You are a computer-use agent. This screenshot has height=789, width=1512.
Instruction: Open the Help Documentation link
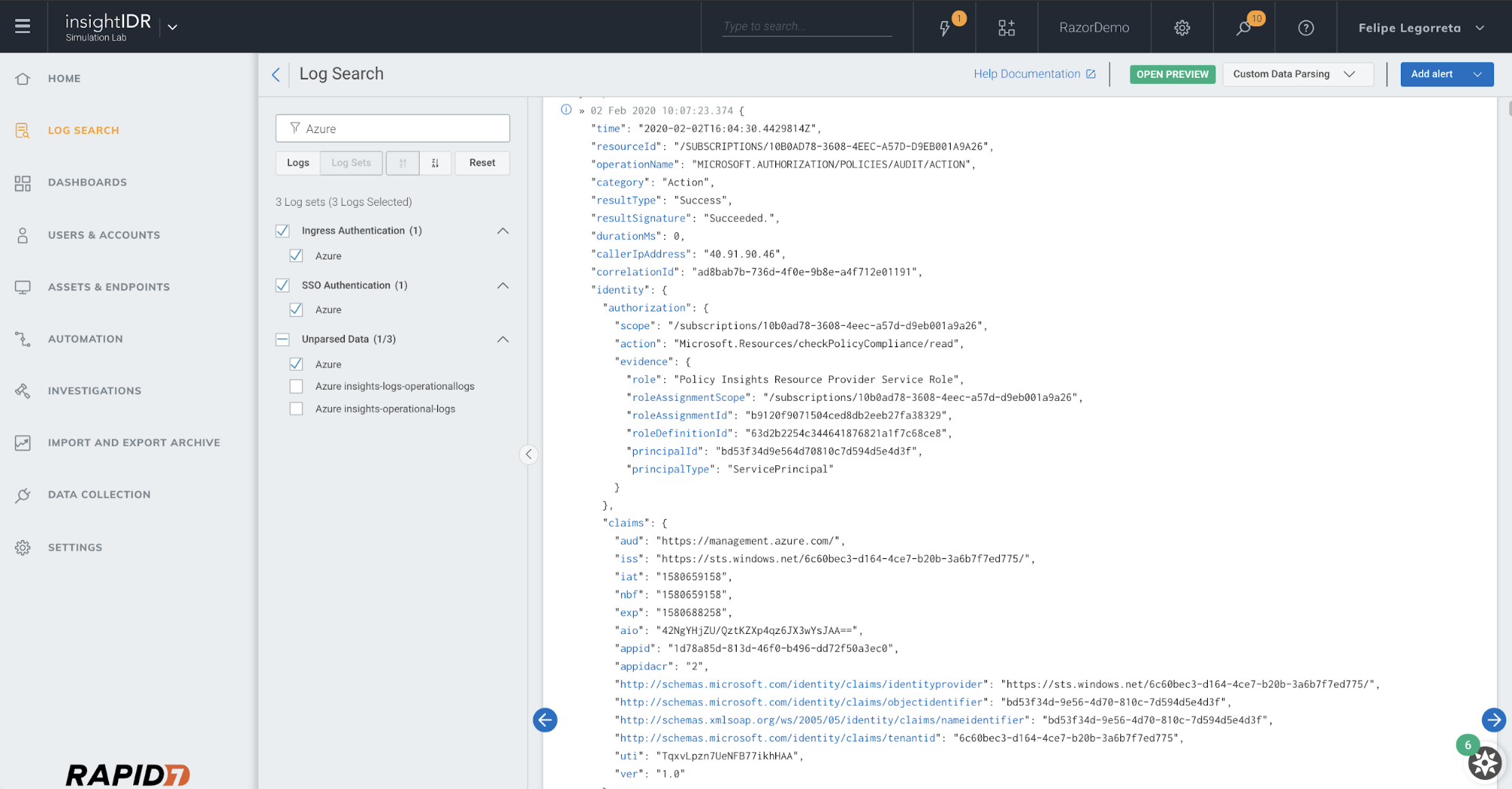point(1034,74)
